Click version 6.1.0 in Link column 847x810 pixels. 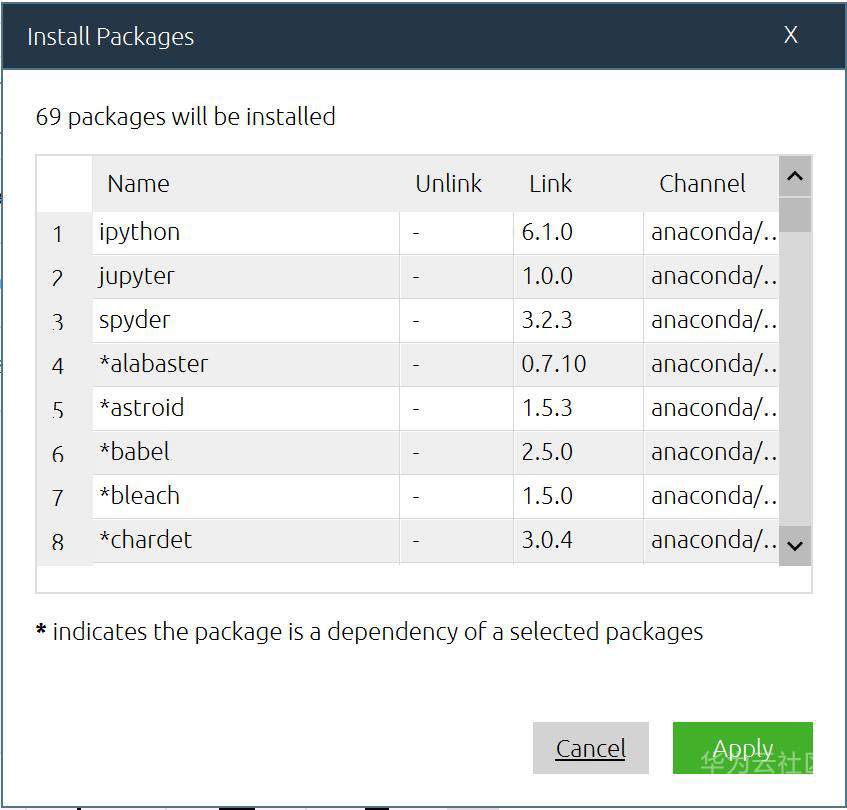(x=547, y=232)
